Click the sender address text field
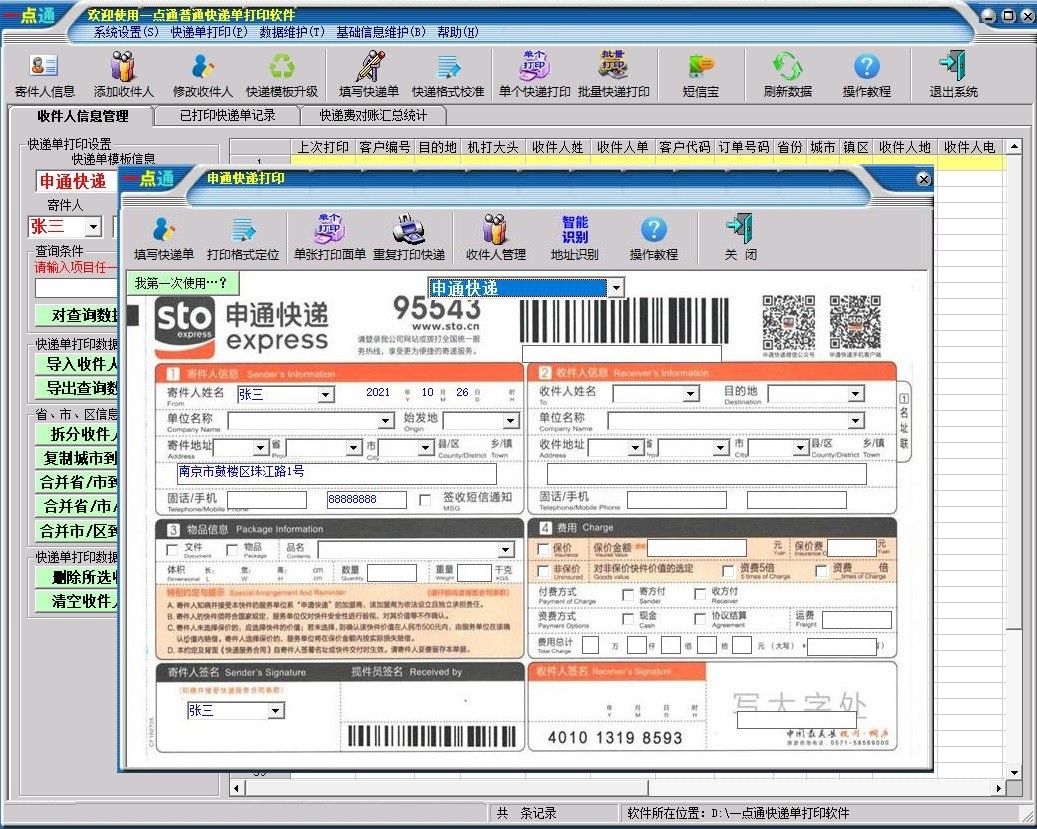 (336, 473)
